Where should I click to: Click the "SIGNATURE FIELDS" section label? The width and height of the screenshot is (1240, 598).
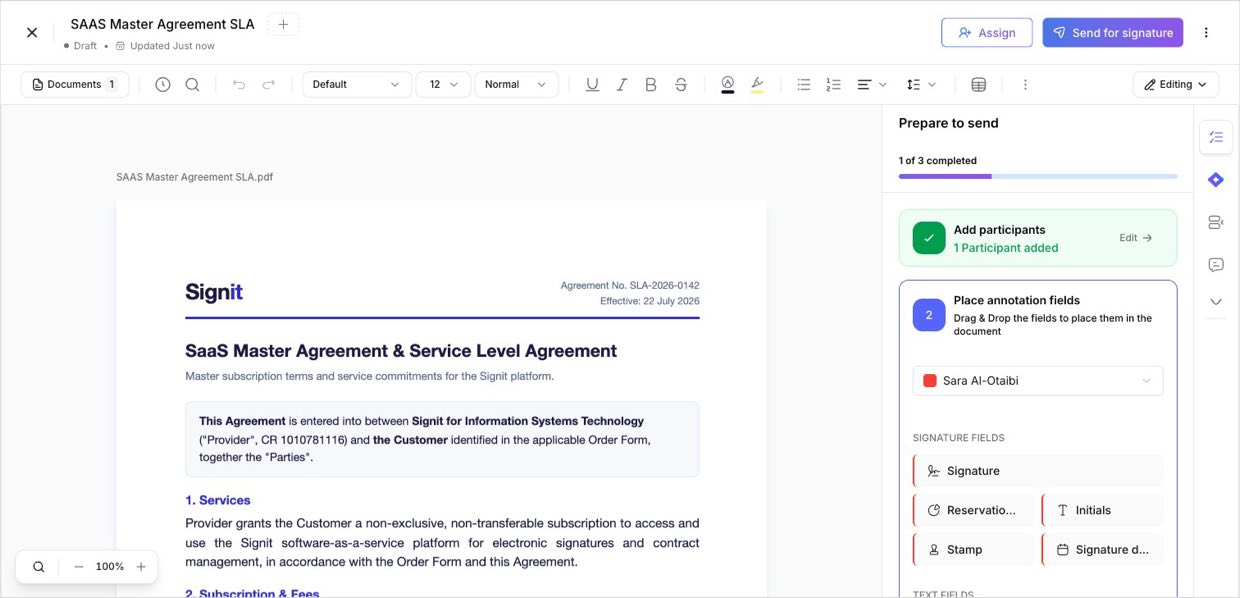[x=959, y=438]
